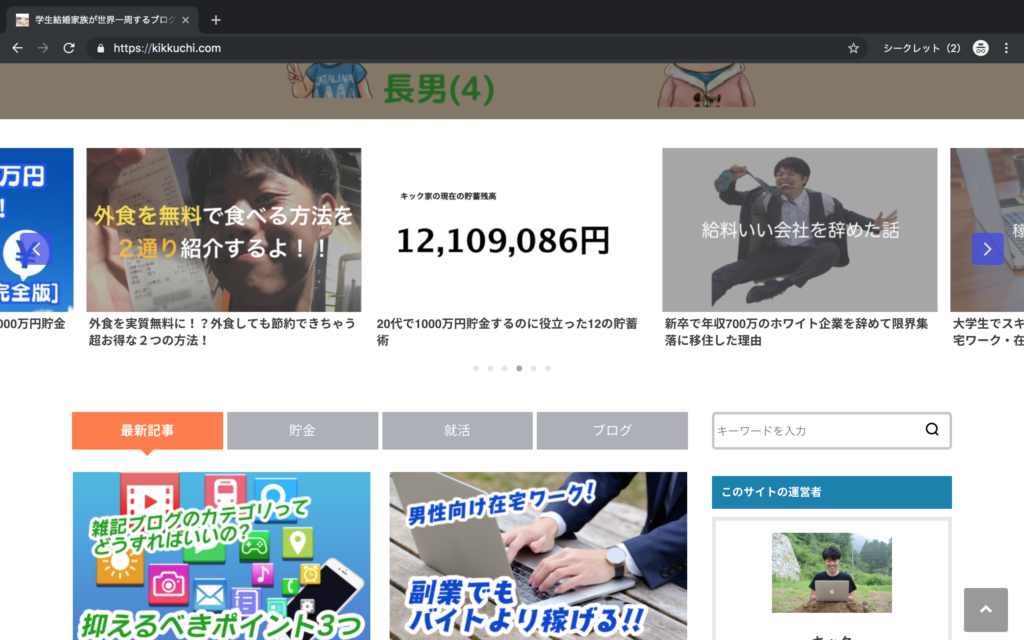The width and height of the screenshot is (1024, 640).
Task: Go back to the previous page
Action: 18,48
